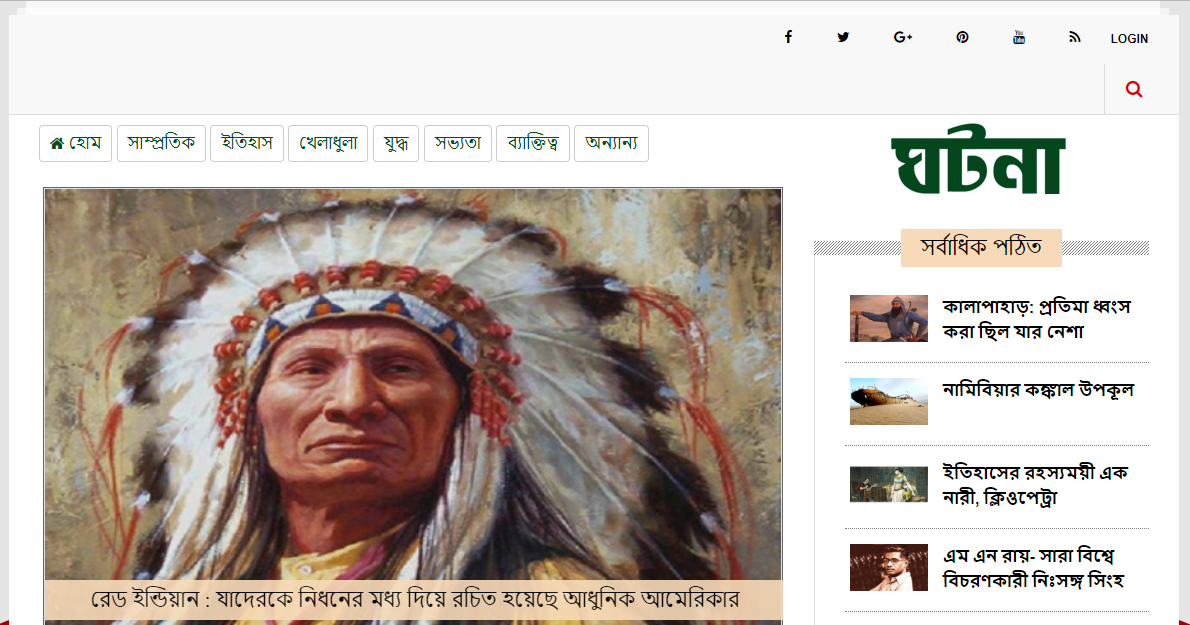
Task: Read the এম এন রায়- সারা বিশ্বে article
Action: pyautogui.click(x=1033, y=568)
